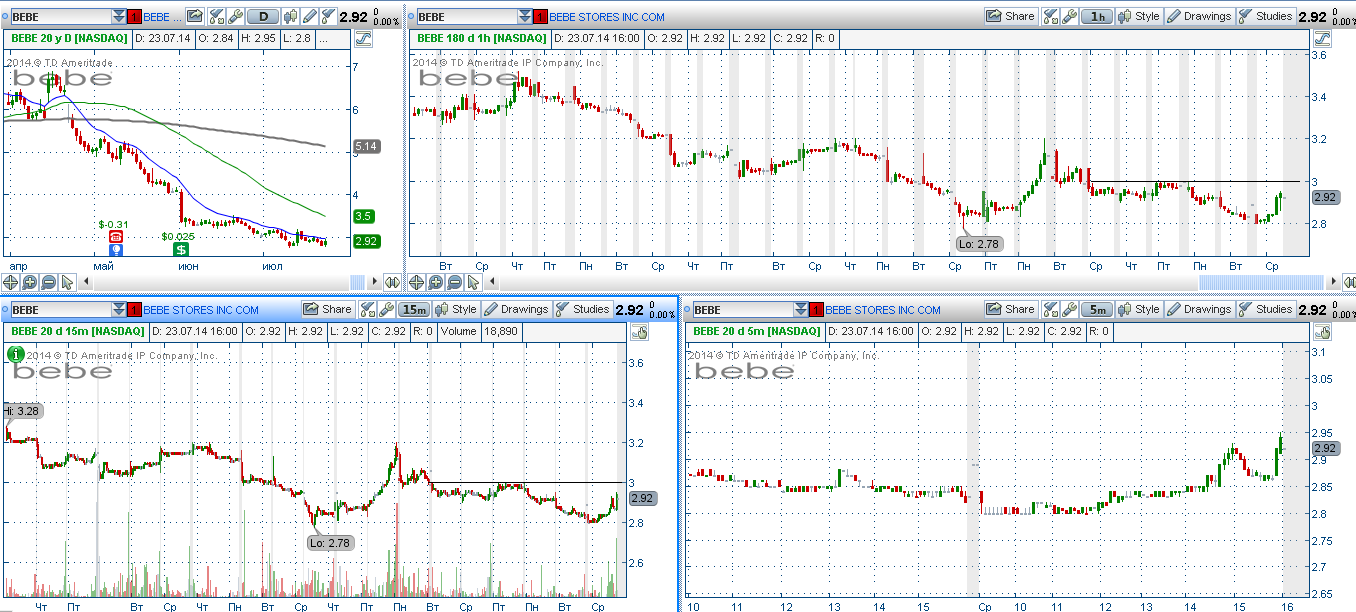The image size is (1356, 612).
Task: Zoom in using magnifier plus under daily chart
Action: tap(29, 283)
